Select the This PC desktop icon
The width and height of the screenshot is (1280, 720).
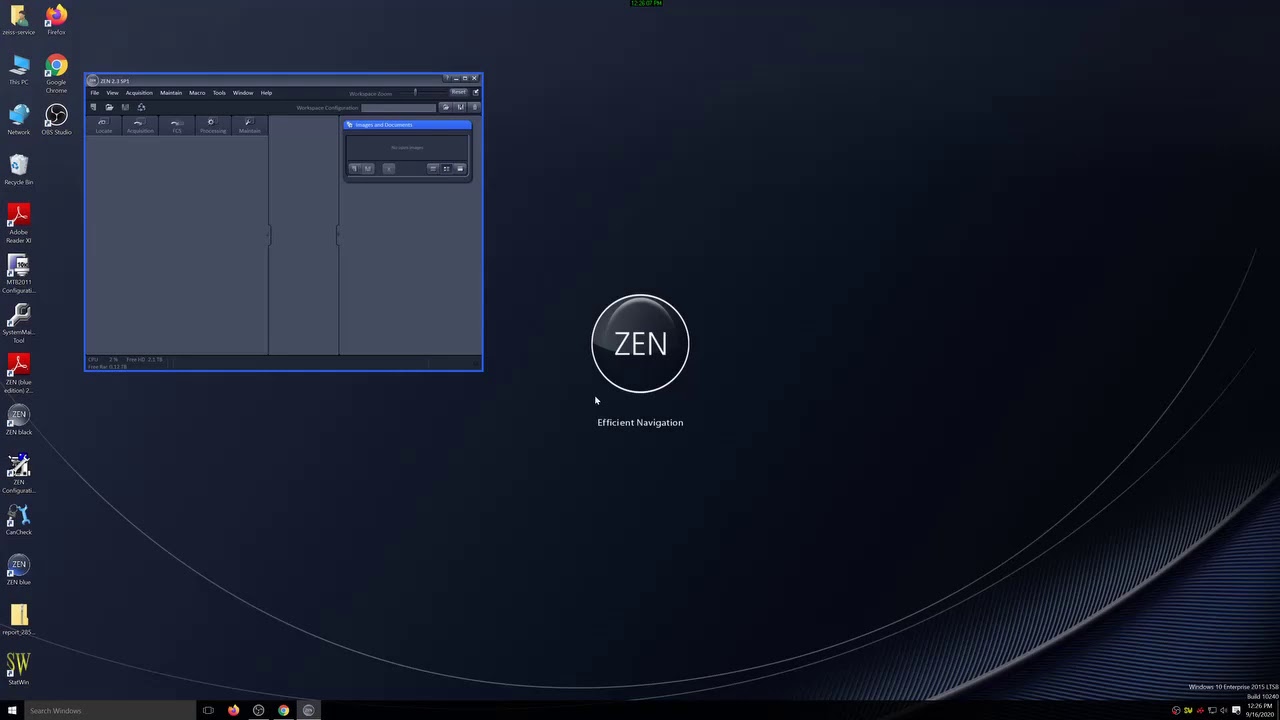(x=19, y=70)
